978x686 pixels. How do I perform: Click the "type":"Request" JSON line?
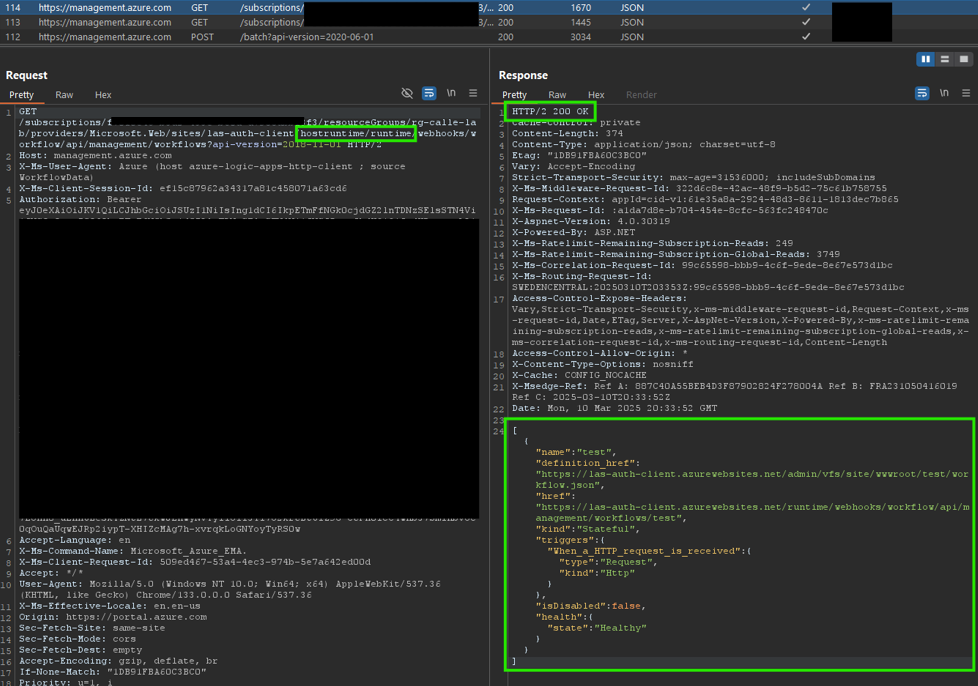(x=609, y=562)
